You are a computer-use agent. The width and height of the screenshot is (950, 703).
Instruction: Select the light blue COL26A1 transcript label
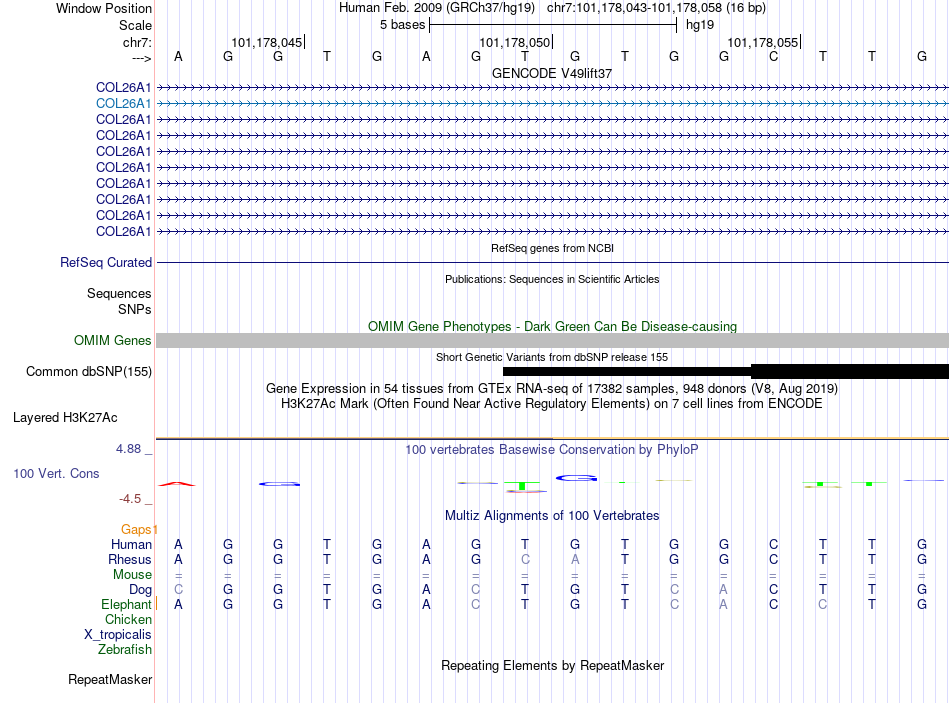pos(123,104)
